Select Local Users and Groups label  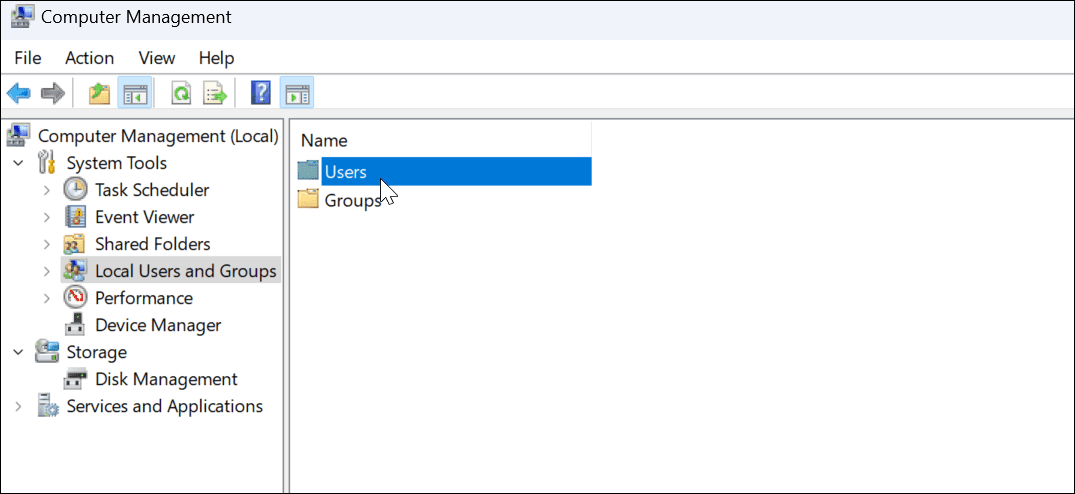(x=186, y=271)
